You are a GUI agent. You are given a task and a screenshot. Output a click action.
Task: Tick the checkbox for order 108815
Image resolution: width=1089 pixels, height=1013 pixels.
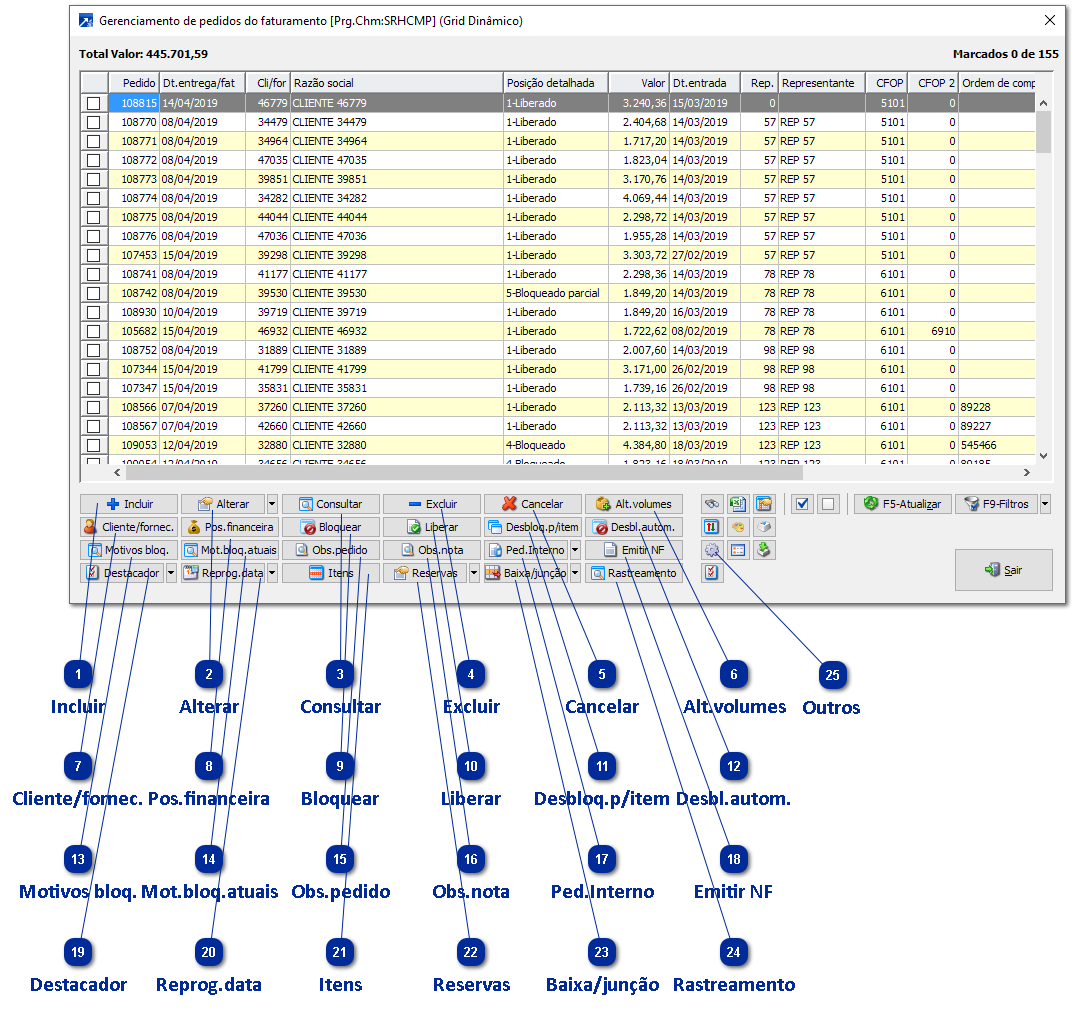[93, 103]
